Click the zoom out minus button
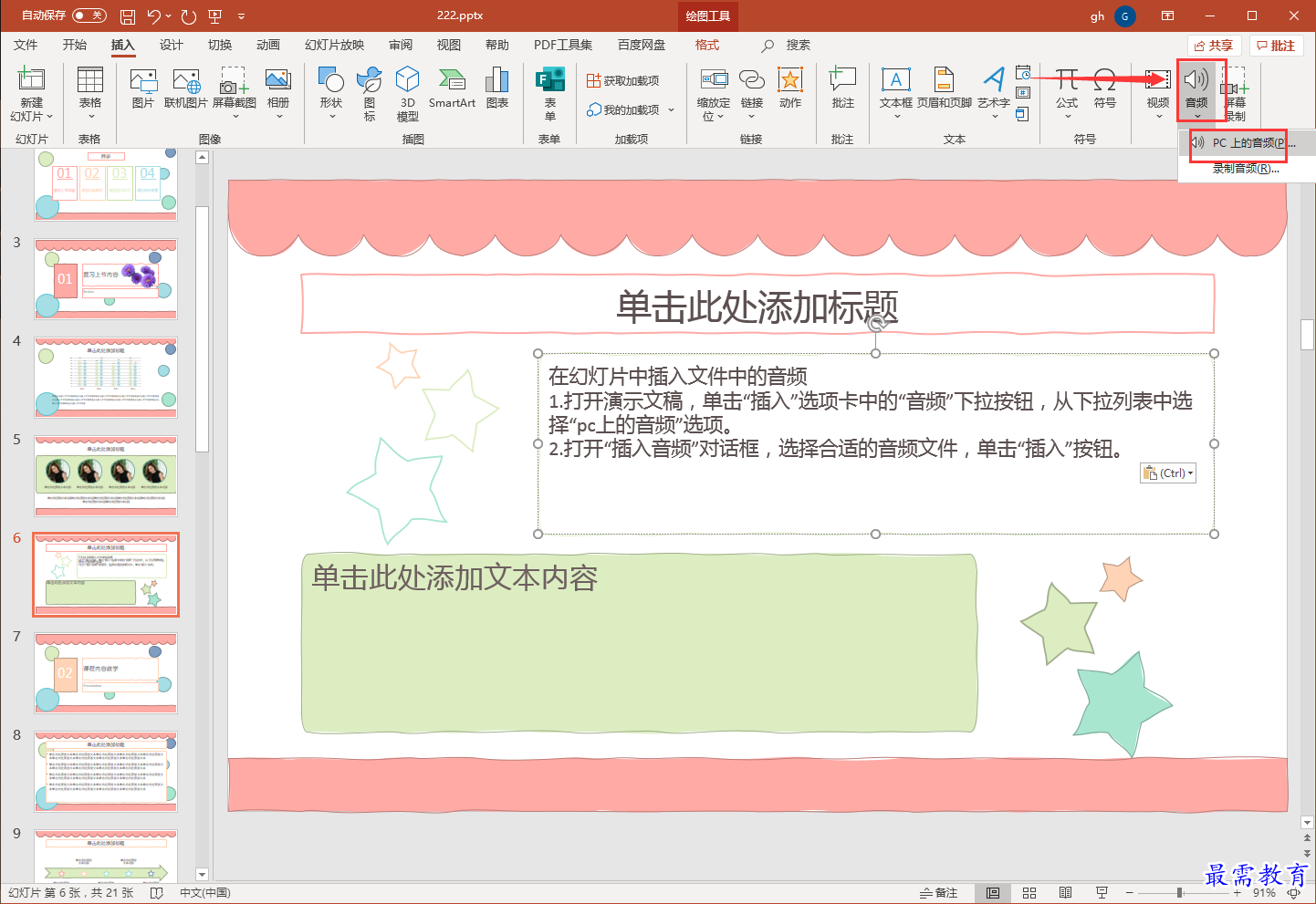Image resolution: width=1316 pixels, height=904 pixels. coord(1130,893)
